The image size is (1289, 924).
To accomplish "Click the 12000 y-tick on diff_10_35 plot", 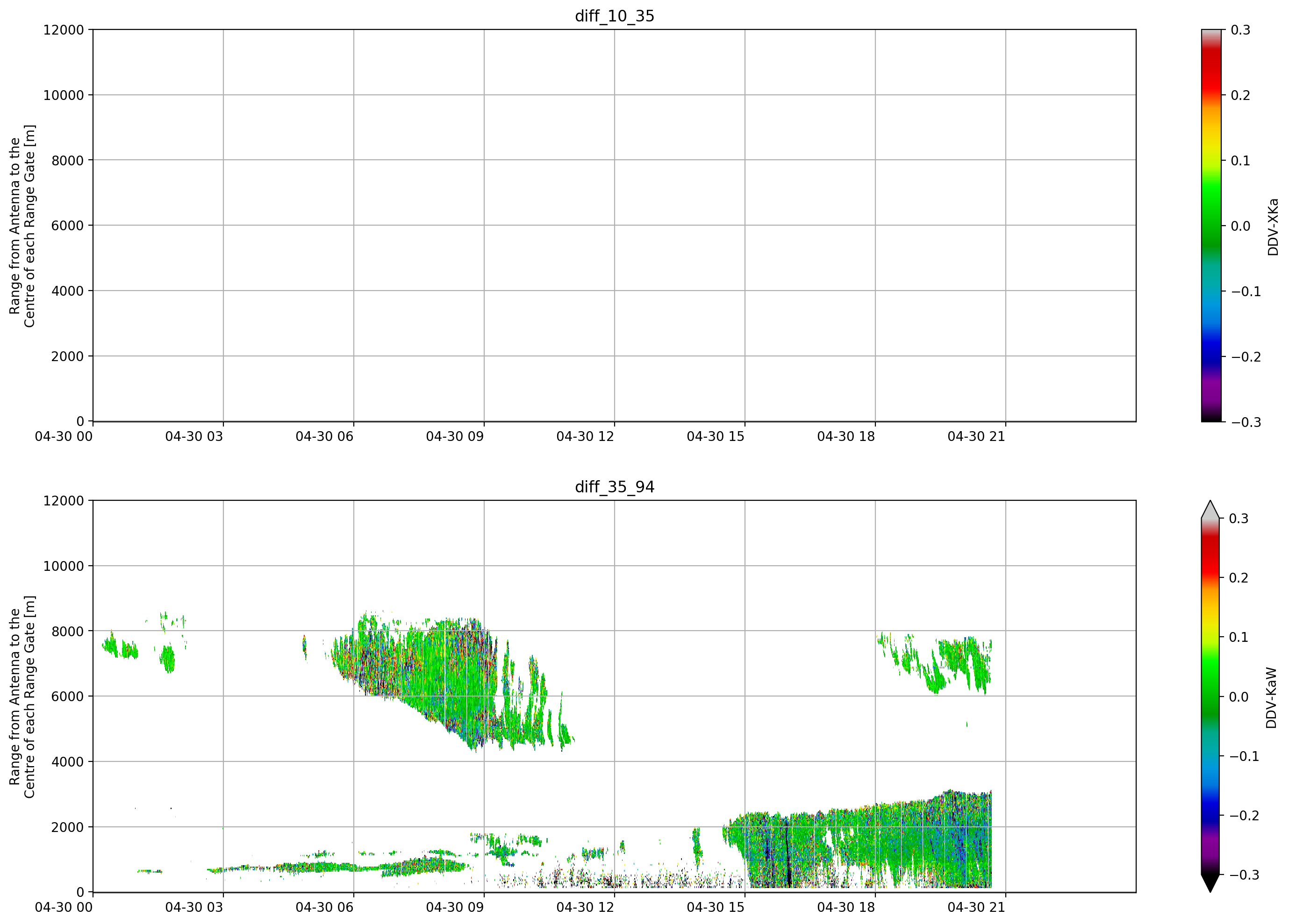I will point(64,29).
